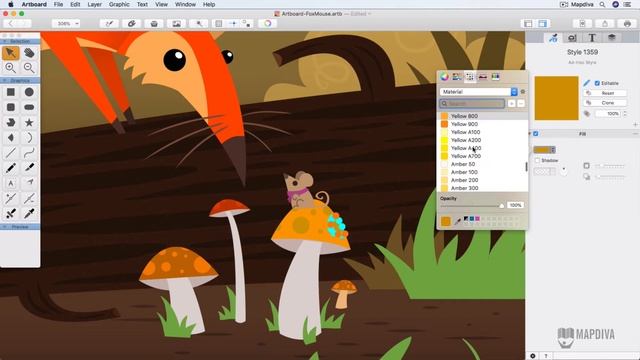Open the fill color well dropdown

point(544,150)
